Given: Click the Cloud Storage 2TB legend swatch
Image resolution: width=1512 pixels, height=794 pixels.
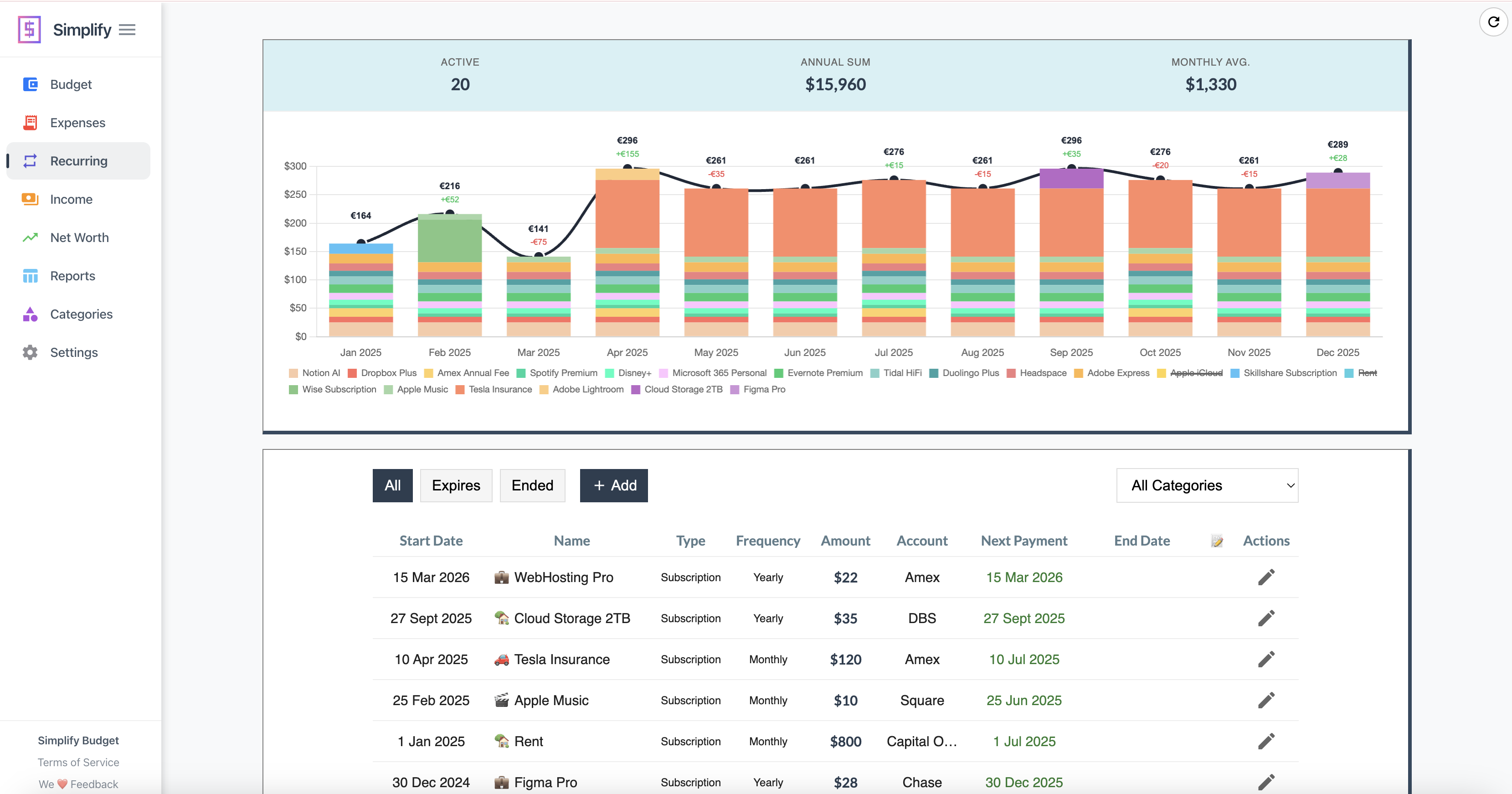Looking at the screenshot, I should coord(636,389).
